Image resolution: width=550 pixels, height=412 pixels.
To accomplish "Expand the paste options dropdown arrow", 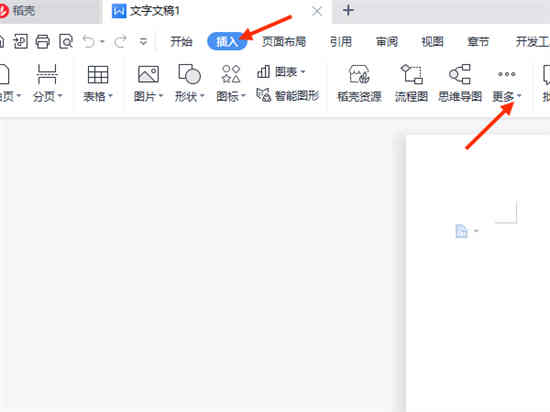I will (x=476, y=231).
